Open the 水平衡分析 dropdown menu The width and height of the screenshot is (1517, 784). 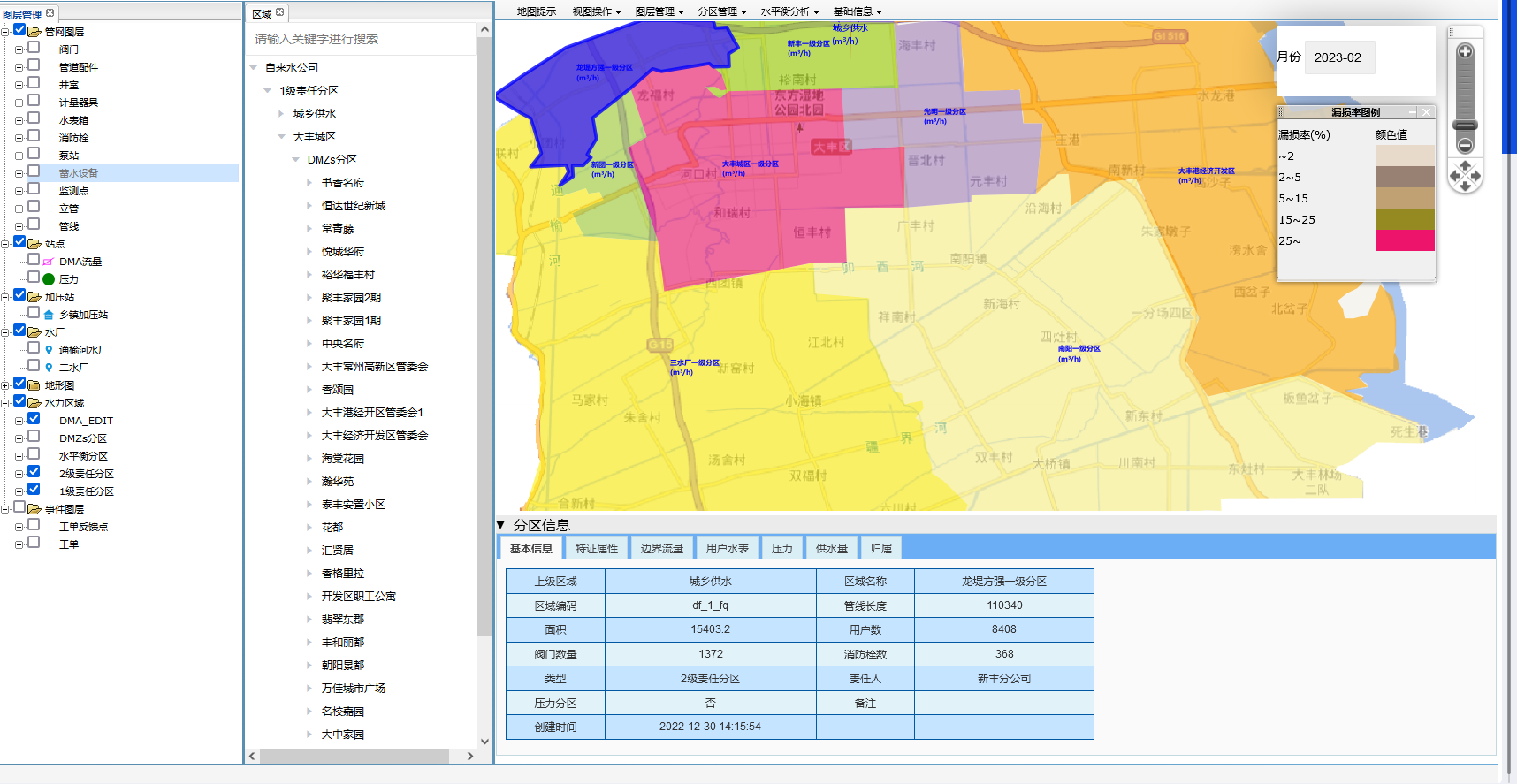pos(789,11)
